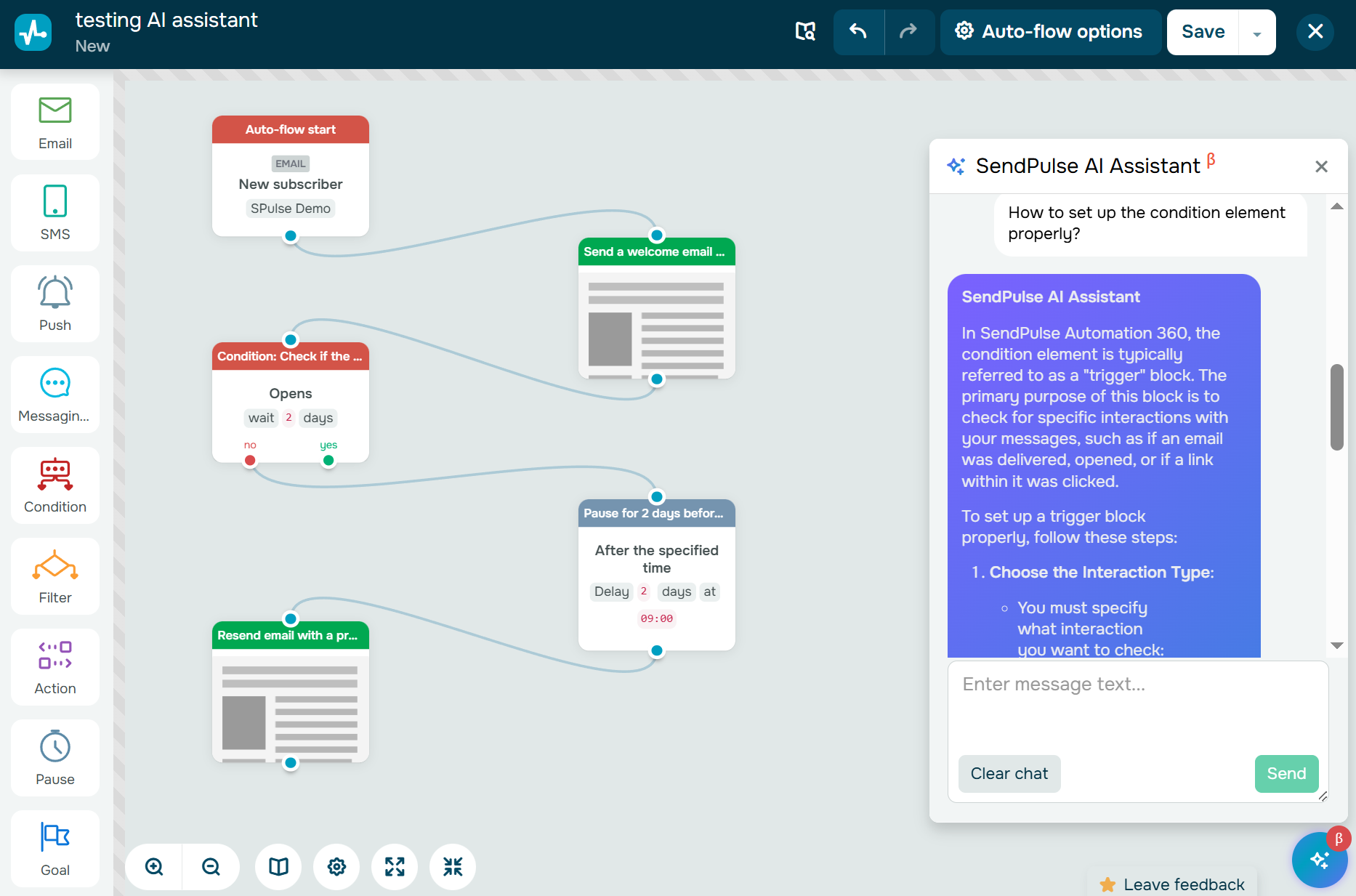Add a Goal element to the flow

(55, 848)
